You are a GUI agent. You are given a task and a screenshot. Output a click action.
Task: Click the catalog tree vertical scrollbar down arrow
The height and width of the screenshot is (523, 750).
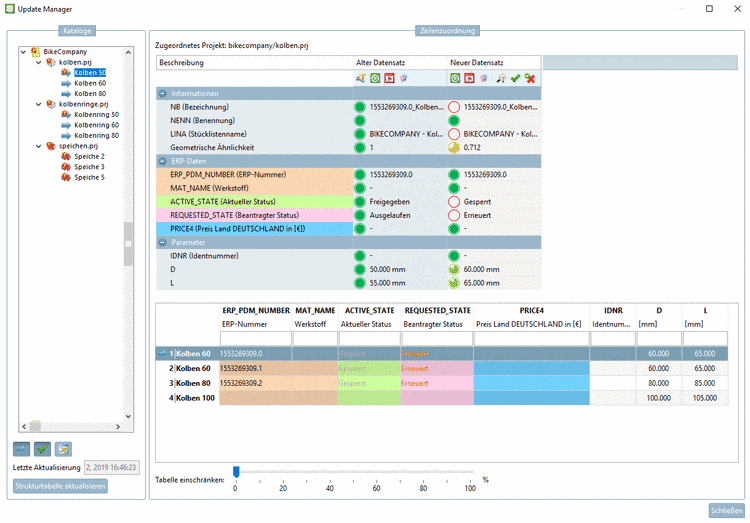[128, 416]
